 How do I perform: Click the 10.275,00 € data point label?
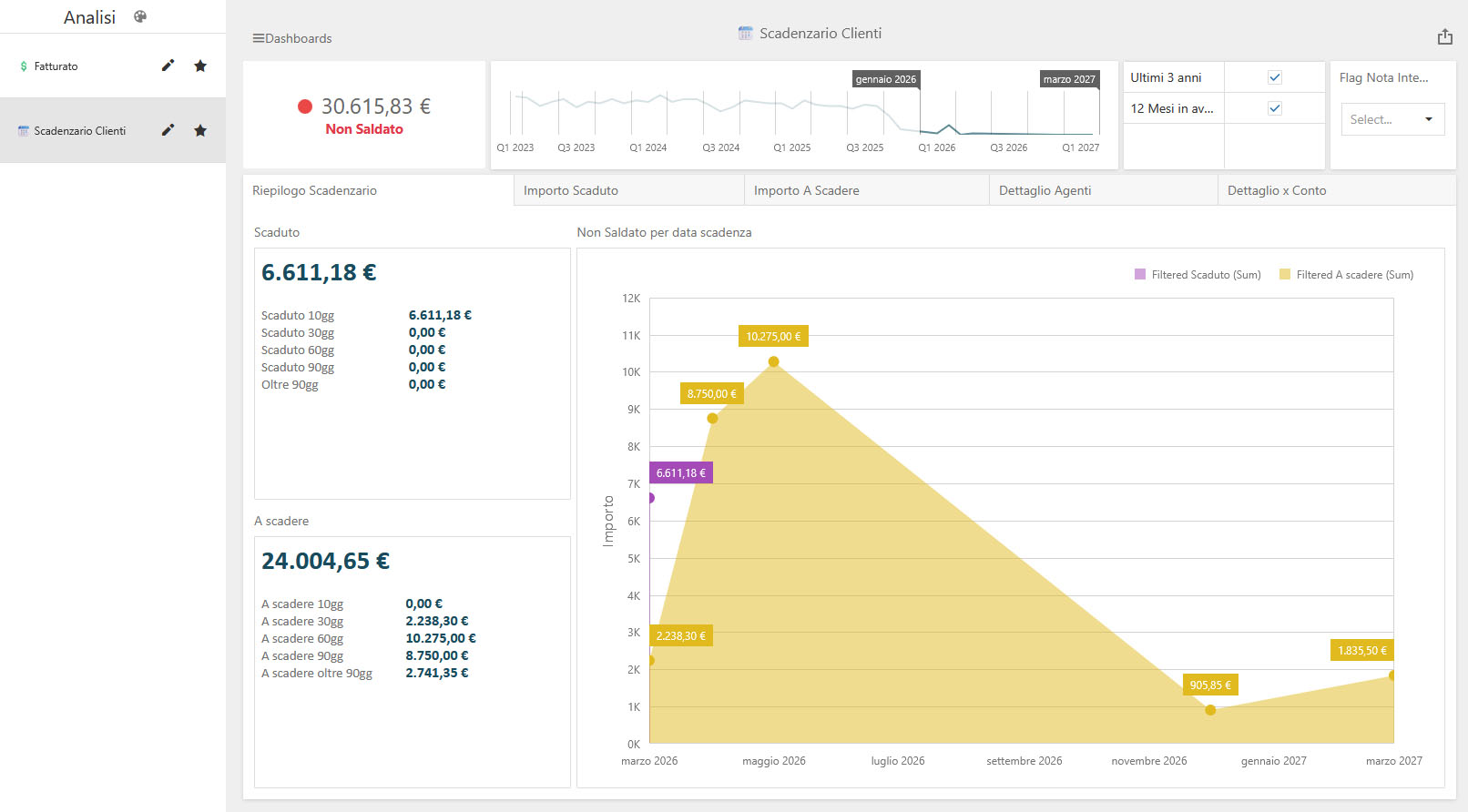(773, 337)
